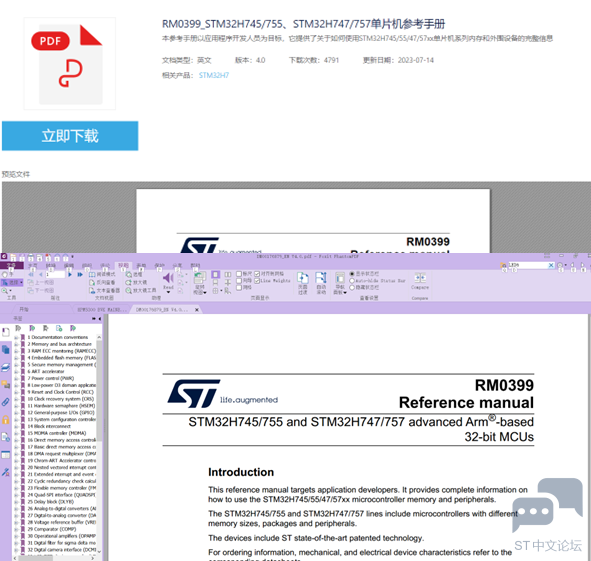The image size is (591, 561).
Task: Open the 文件 file menu tab
Action: coord(11,265)
